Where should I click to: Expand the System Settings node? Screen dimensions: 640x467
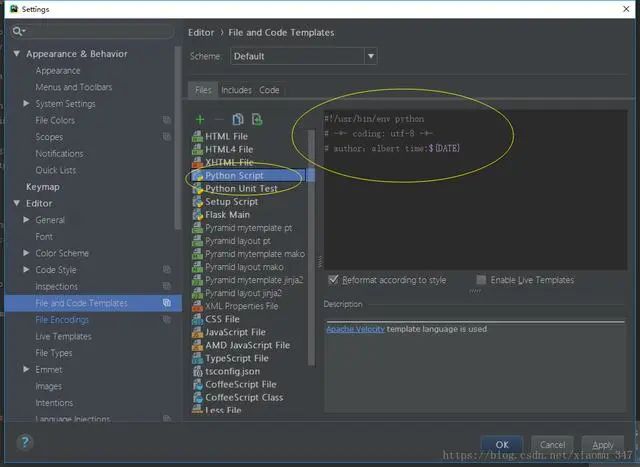26,103
